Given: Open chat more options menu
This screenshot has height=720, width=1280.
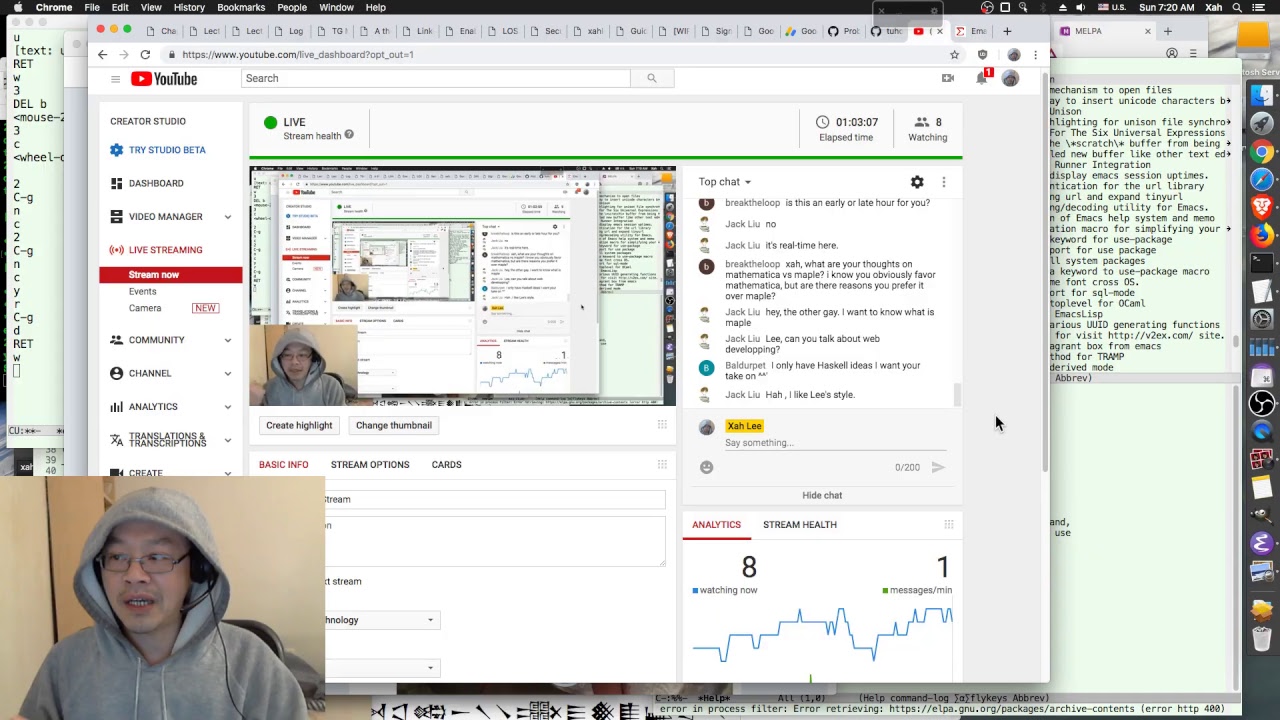Looking at the screenshot, I should point(943,182).
